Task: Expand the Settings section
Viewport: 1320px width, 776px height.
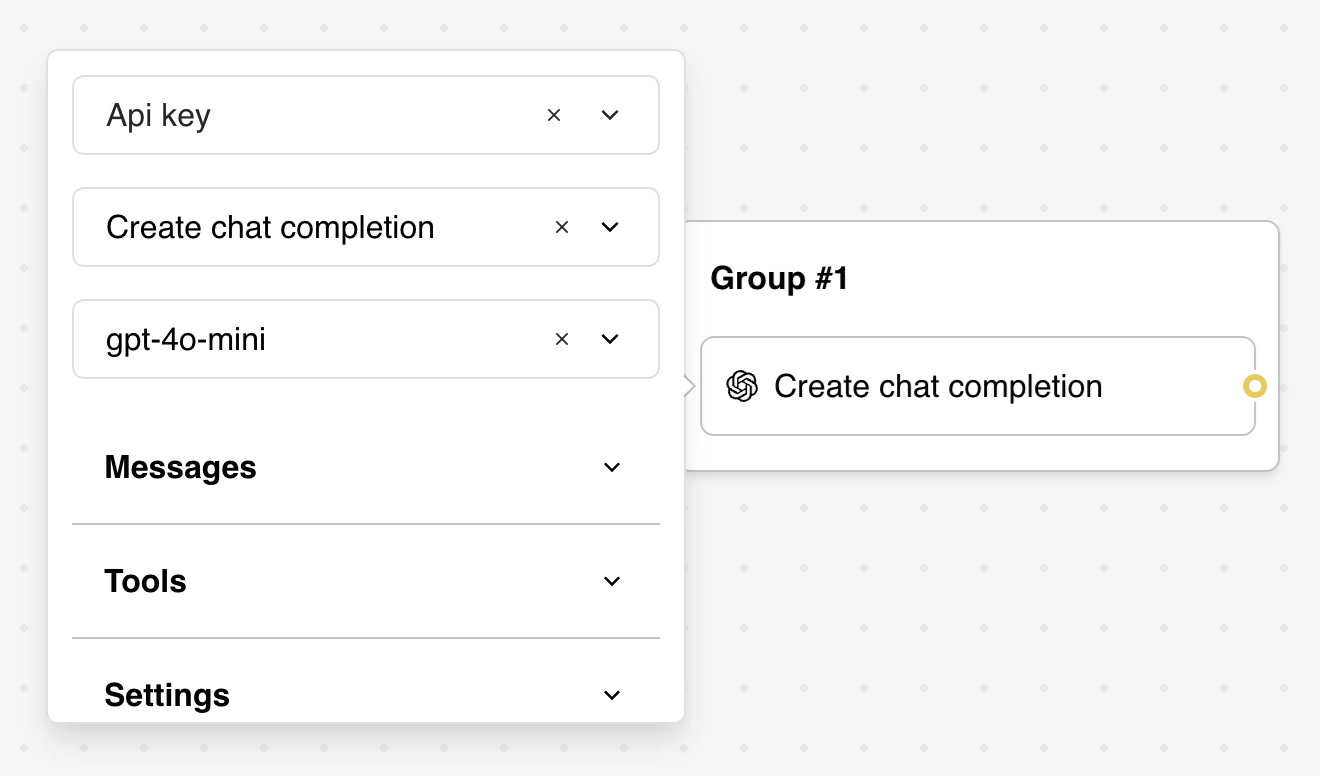Action: (611, 695)
